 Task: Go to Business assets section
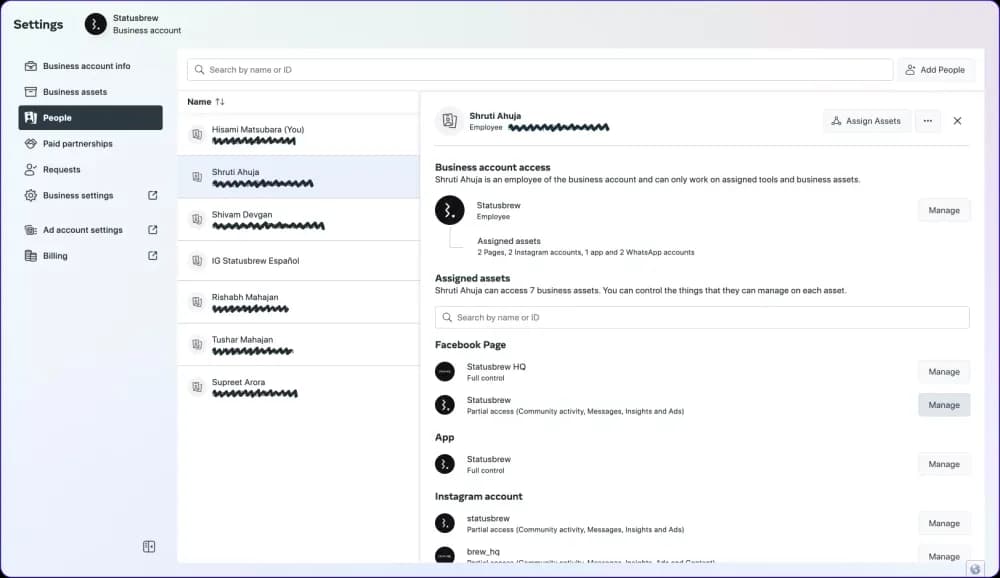tap(75, 92)
